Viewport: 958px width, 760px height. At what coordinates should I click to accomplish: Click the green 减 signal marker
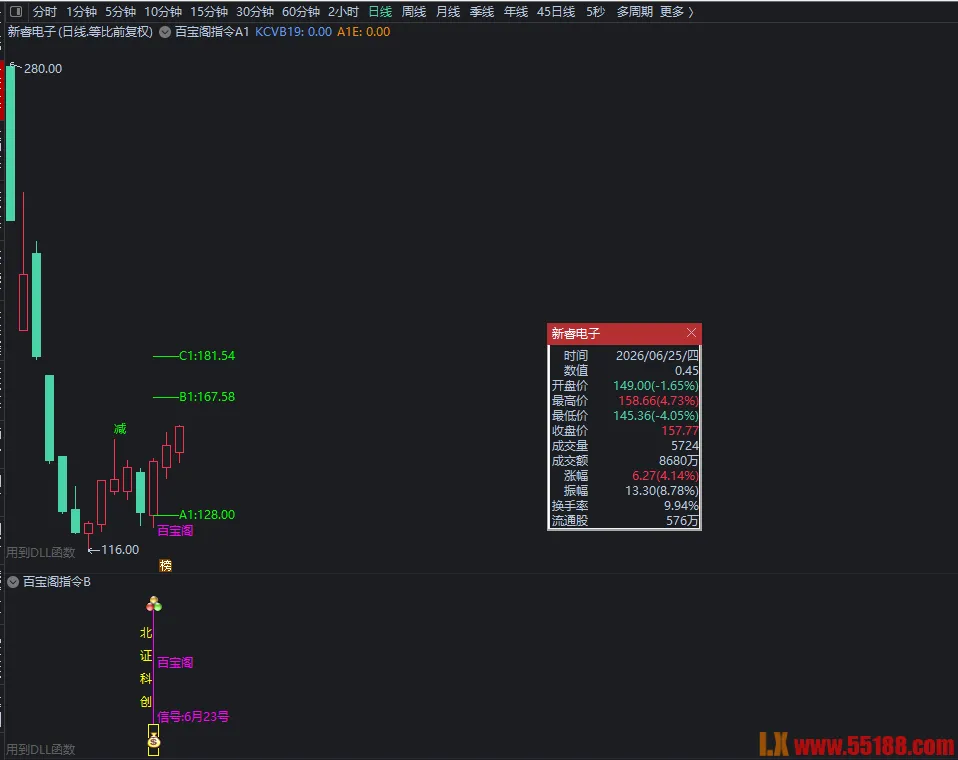coord(120,429)
